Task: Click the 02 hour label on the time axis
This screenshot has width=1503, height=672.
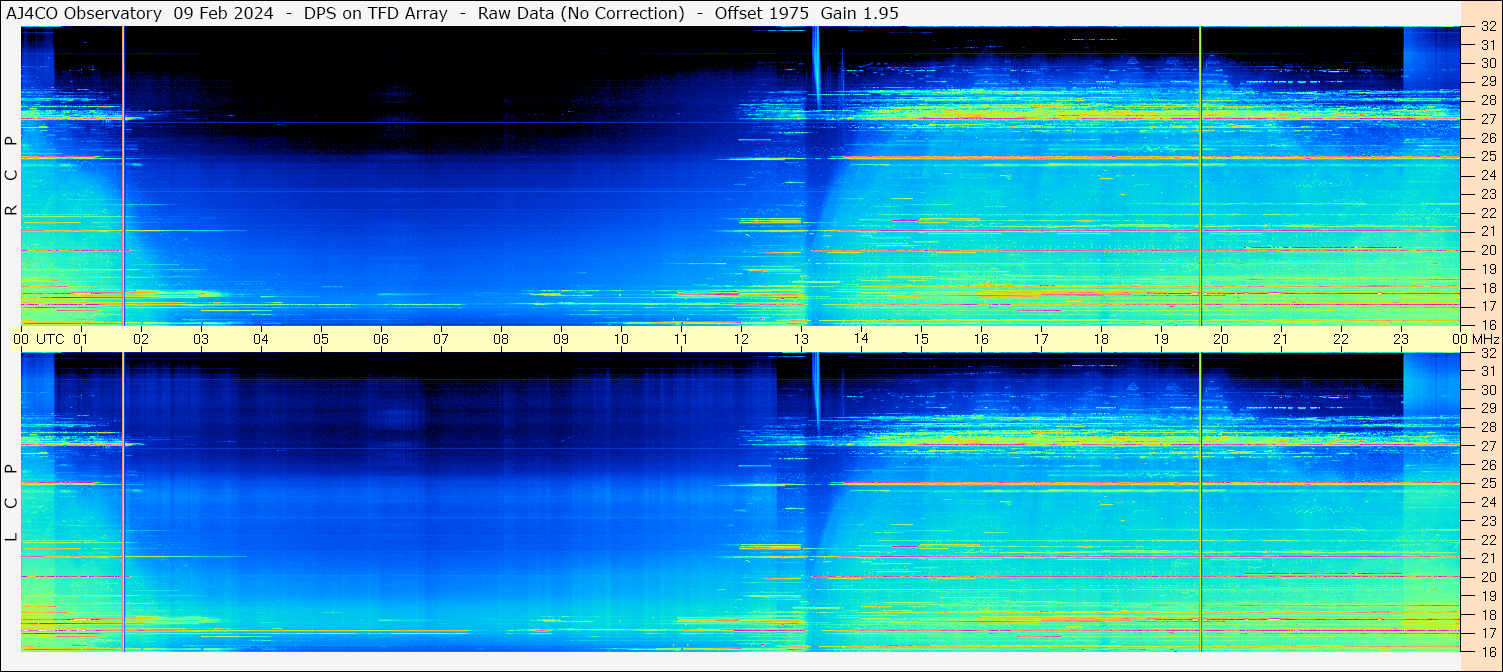Action: click(x=141, y=339)
